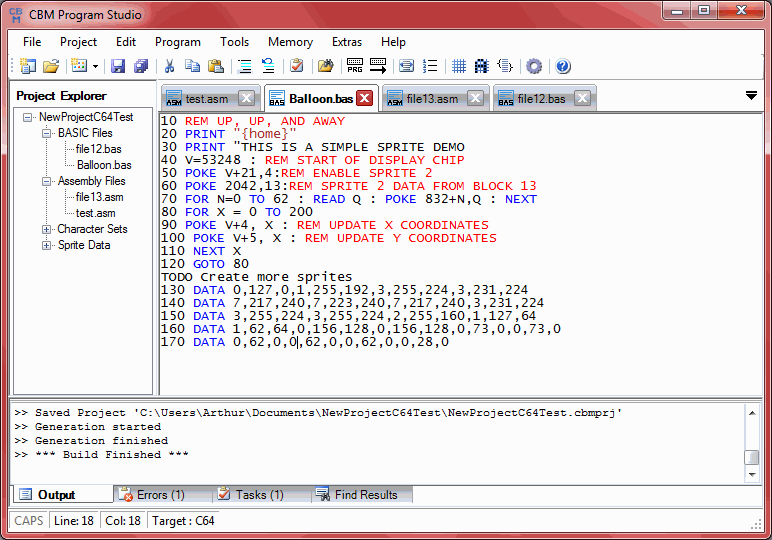Open the tab list dropdown arrow
The width and height of the screenshot is (772, 540).
coord(751,96)
